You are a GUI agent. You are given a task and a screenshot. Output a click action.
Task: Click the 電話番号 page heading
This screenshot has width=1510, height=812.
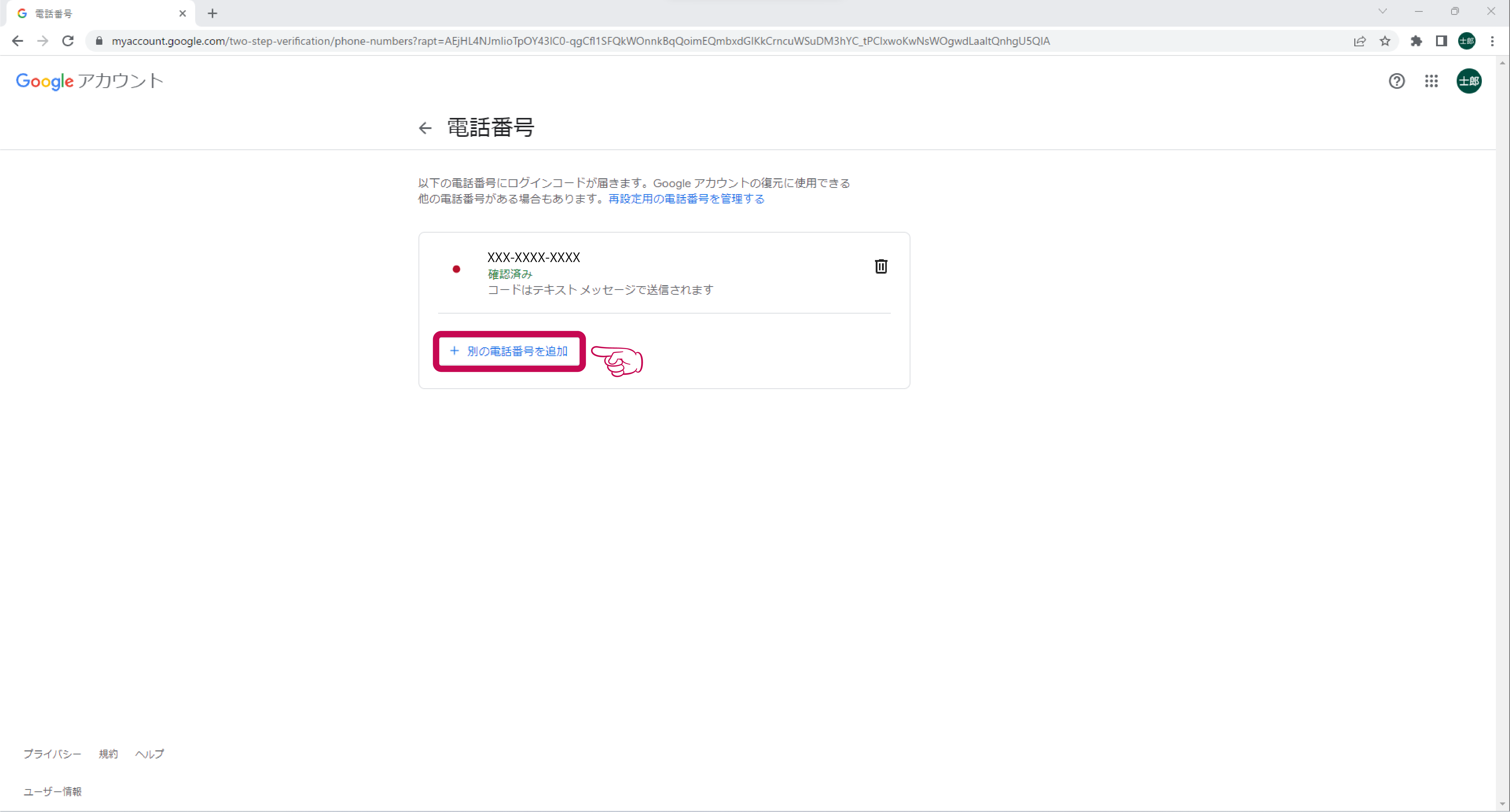[491, 127]
